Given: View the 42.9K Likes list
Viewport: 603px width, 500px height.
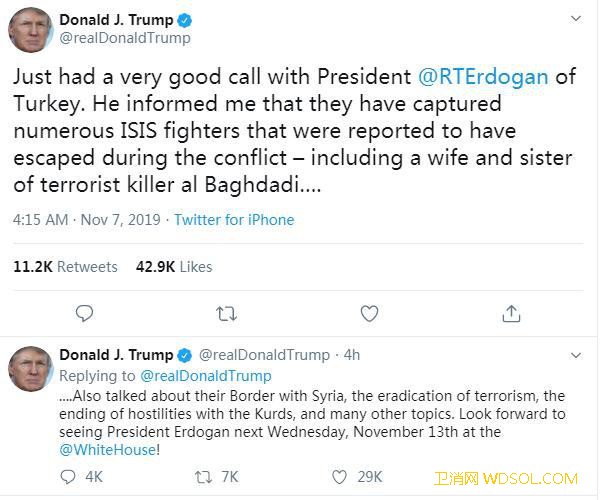Looking at the screenshot, I should point(174,267).
